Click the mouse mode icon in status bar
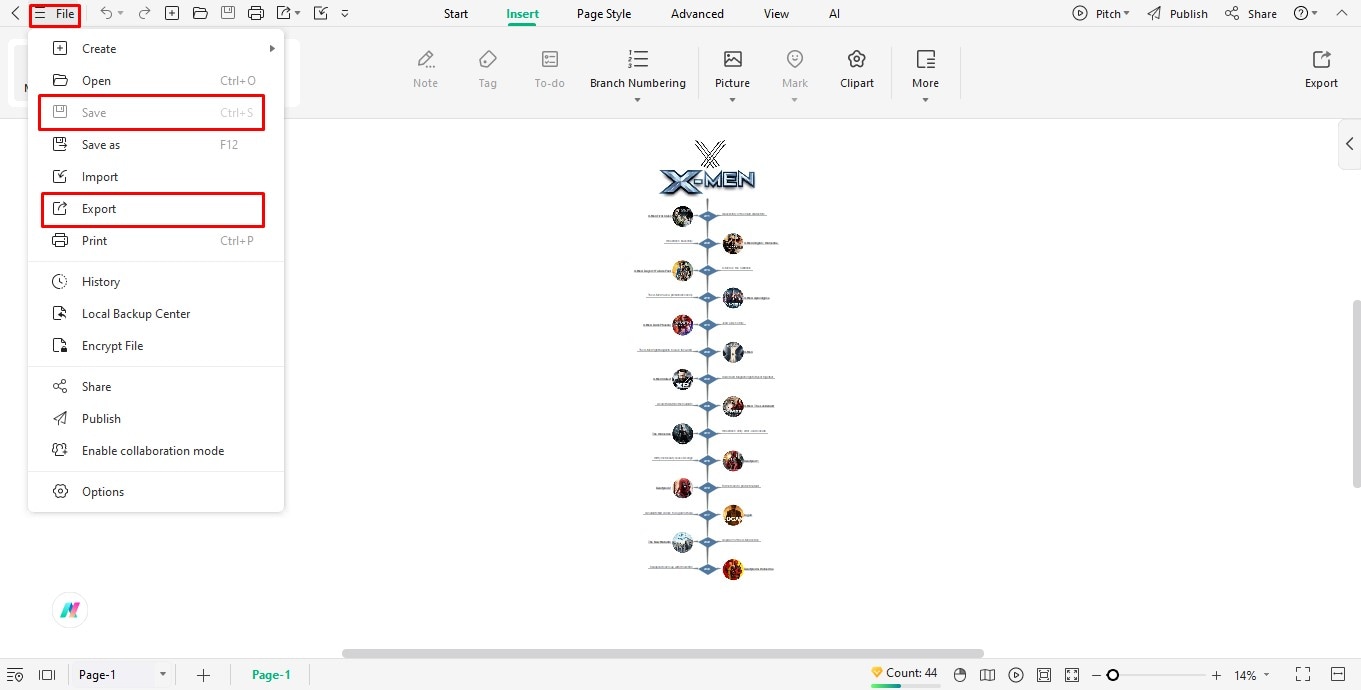1361x690 pixels. coord(960,675)
